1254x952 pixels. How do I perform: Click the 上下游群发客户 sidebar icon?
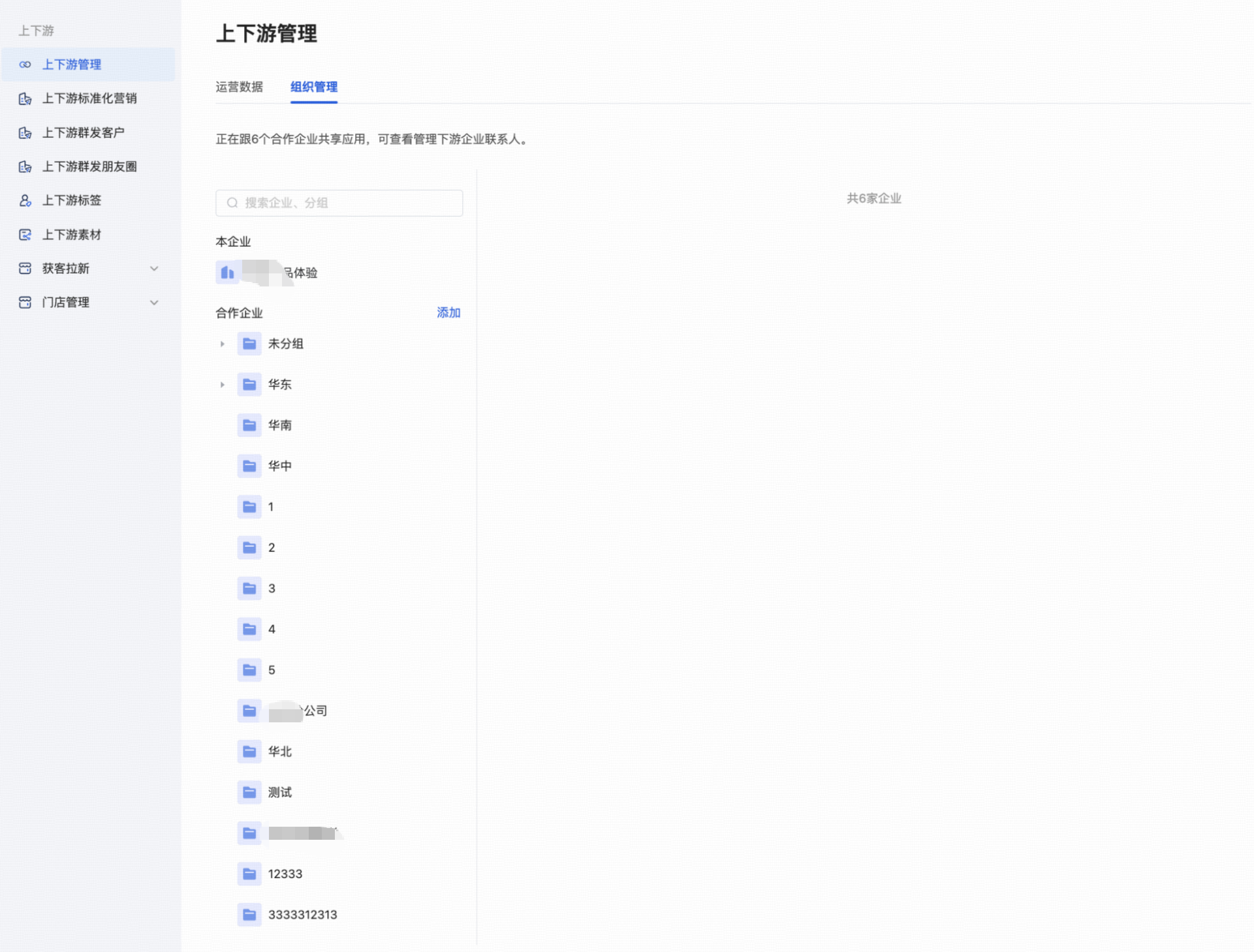click(25, 132)
